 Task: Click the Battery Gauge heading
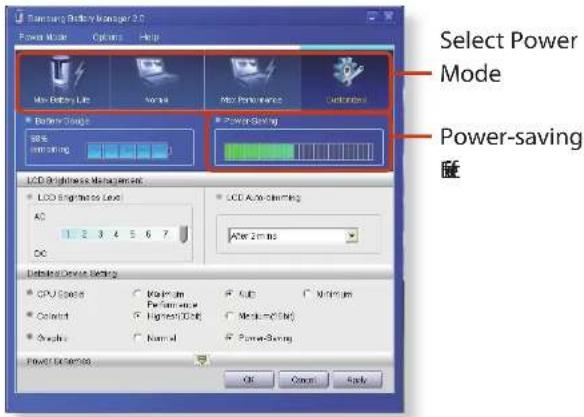pyautogui.click(x=62, y=121)
